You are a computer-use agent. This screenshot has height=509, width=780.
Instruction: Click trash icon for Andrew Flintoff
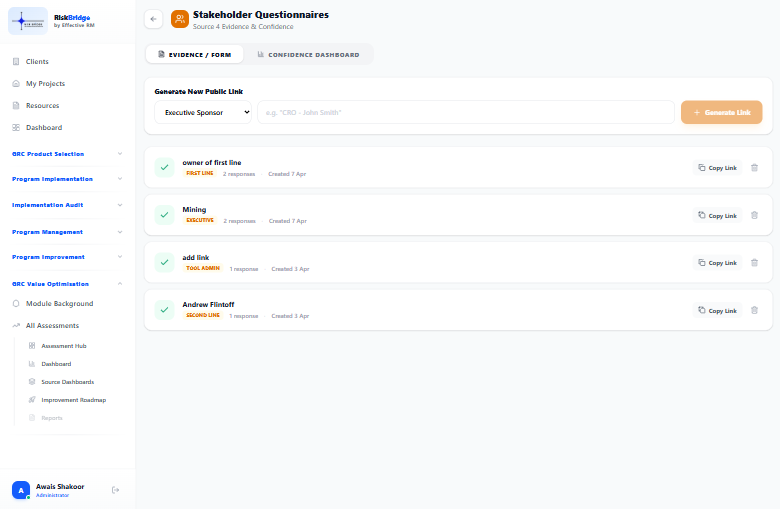point(754,310)
